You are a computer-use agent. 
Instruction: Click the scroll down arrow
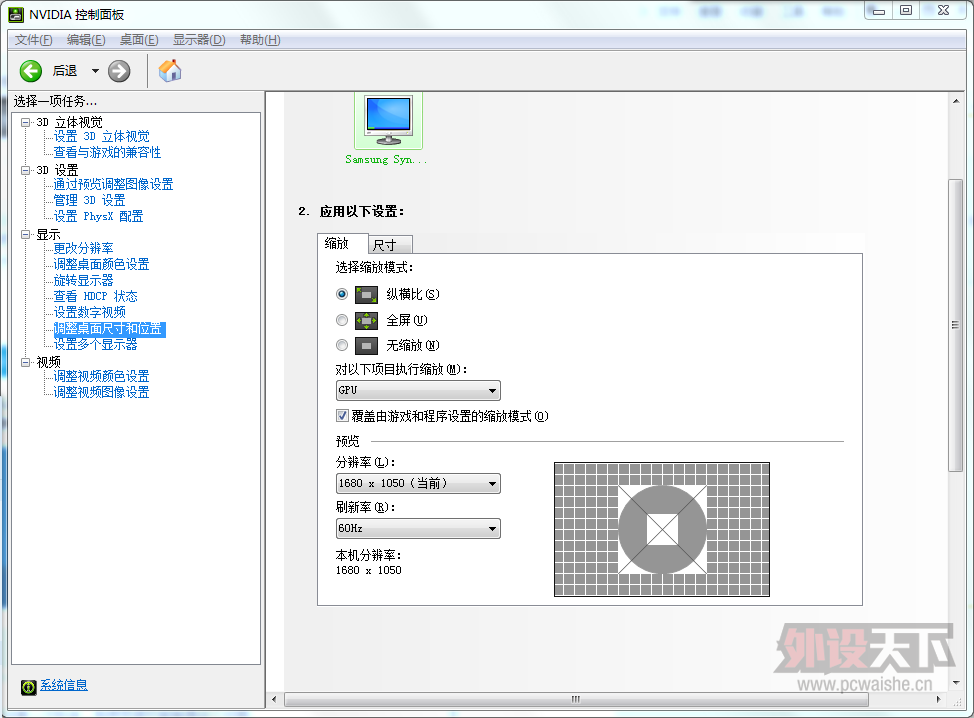(x=955, y=683)
